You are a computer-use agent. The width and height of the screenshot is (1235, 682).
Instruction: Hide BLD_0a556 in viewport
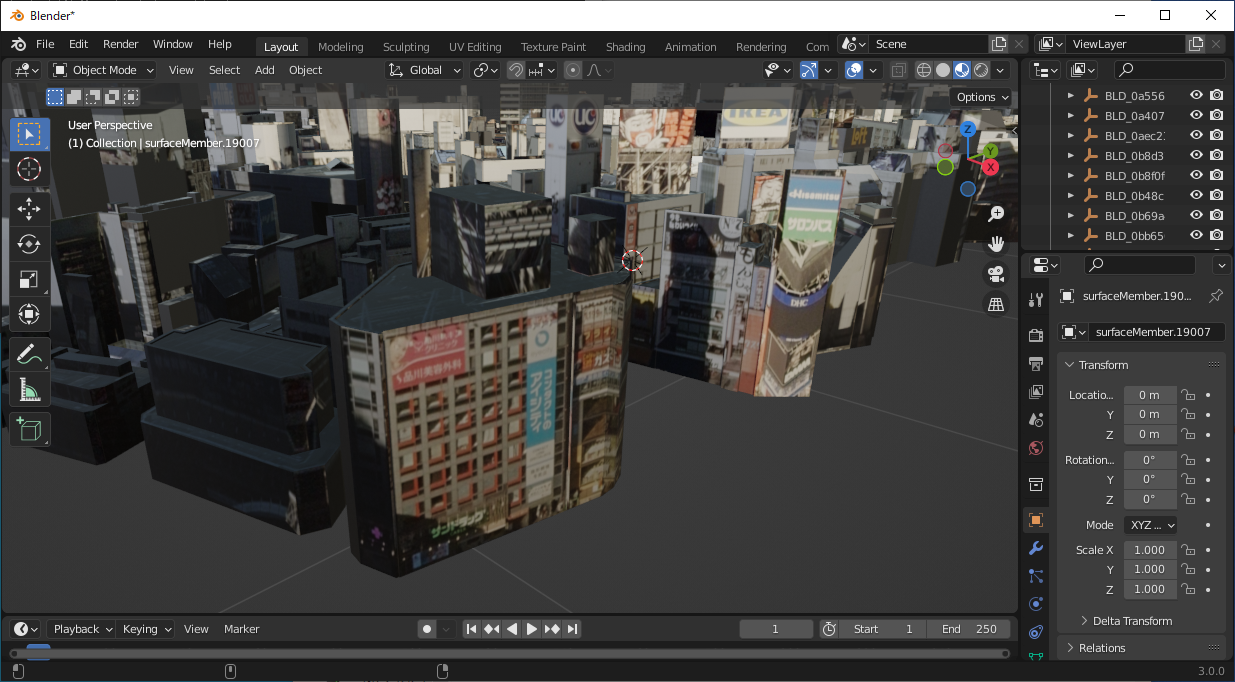(x=1196, y=95)
